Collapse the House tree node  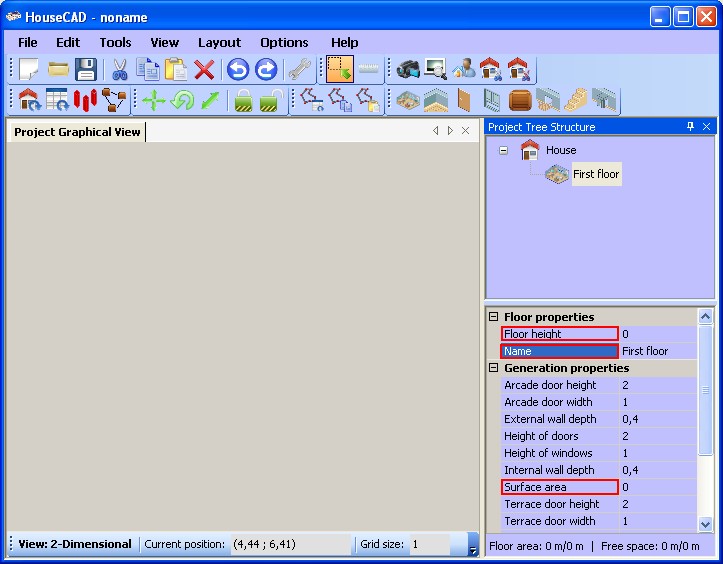tap(504, 150)
